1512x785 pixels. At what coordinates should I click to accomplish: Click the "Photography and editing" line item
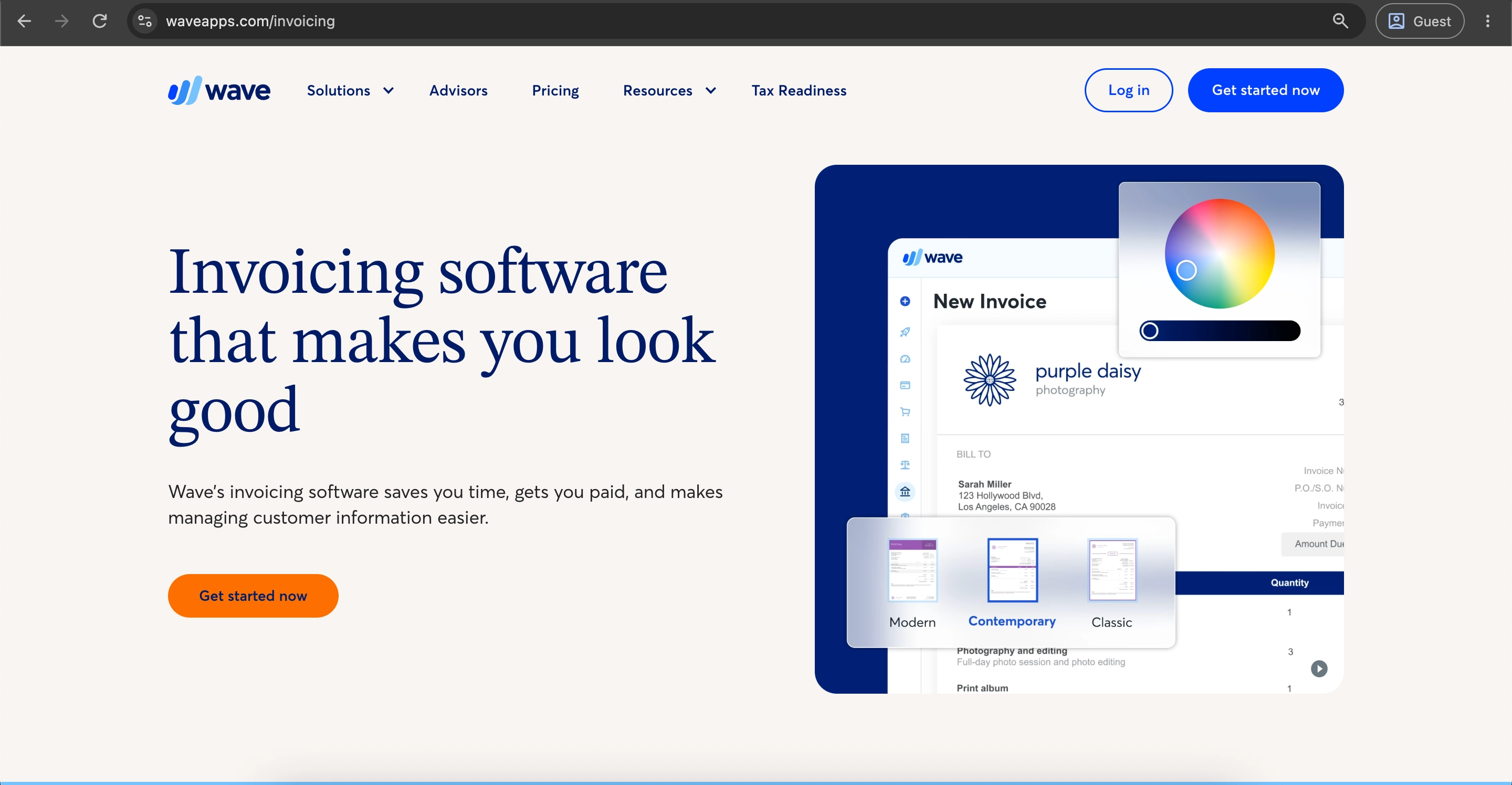click(x=1012, y=651)
